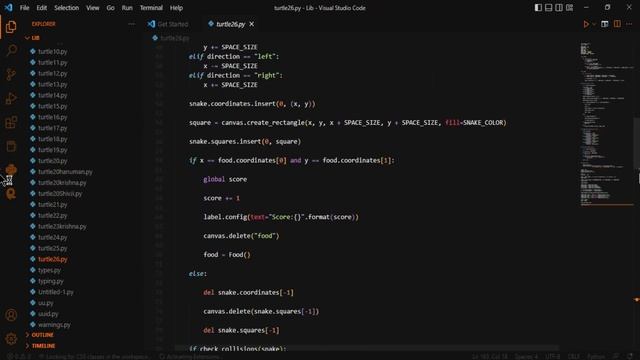Open the Extensions view icon
The height and width of the screenshot is (360, 640).
point(11,122)
